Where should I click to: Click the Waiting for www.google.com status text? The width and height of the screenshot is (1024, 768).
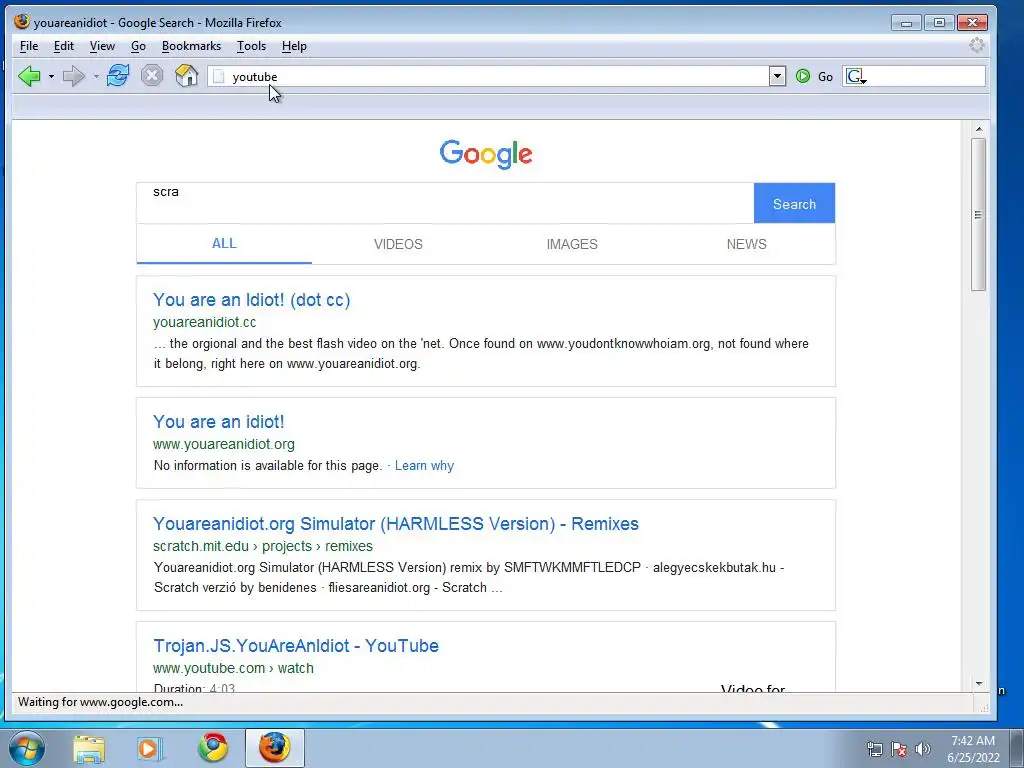100,702
